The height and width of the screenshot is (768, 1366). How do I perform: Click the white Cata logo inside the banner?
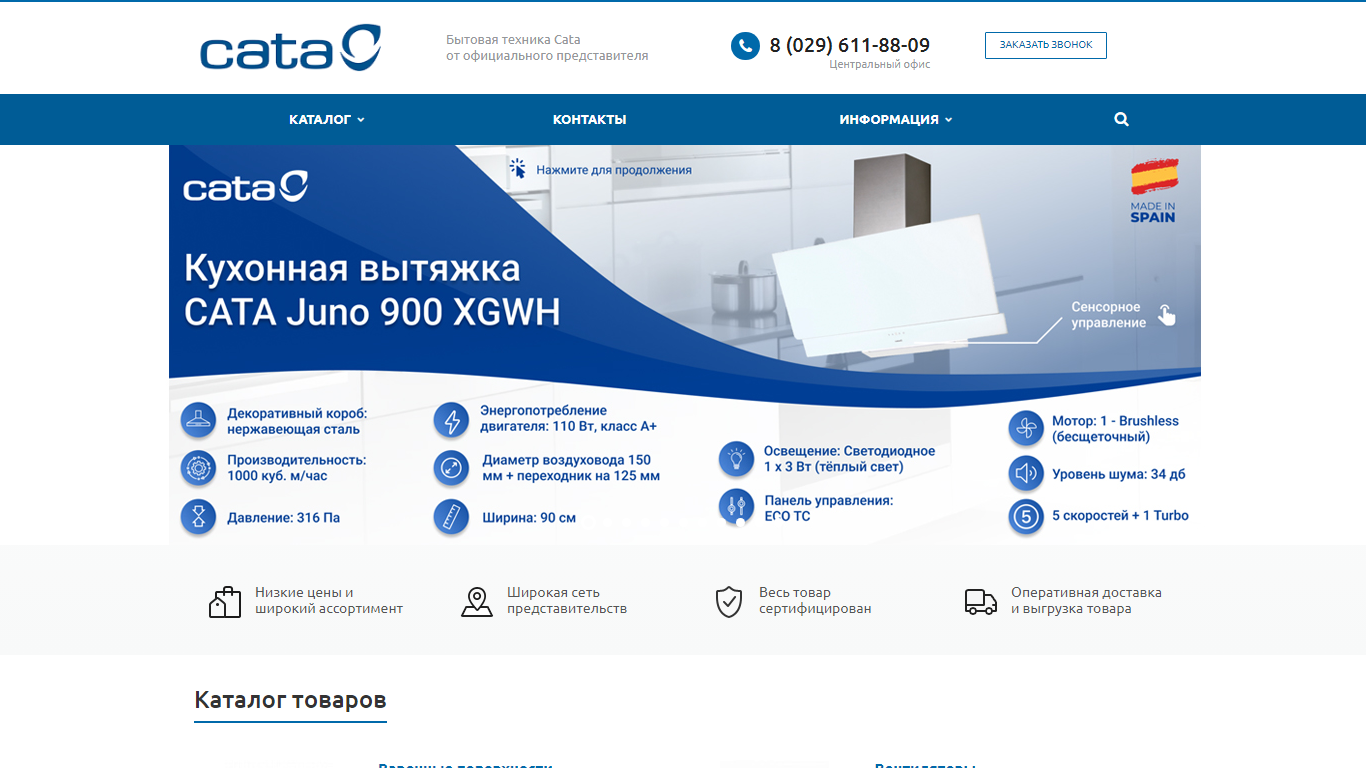246,187
